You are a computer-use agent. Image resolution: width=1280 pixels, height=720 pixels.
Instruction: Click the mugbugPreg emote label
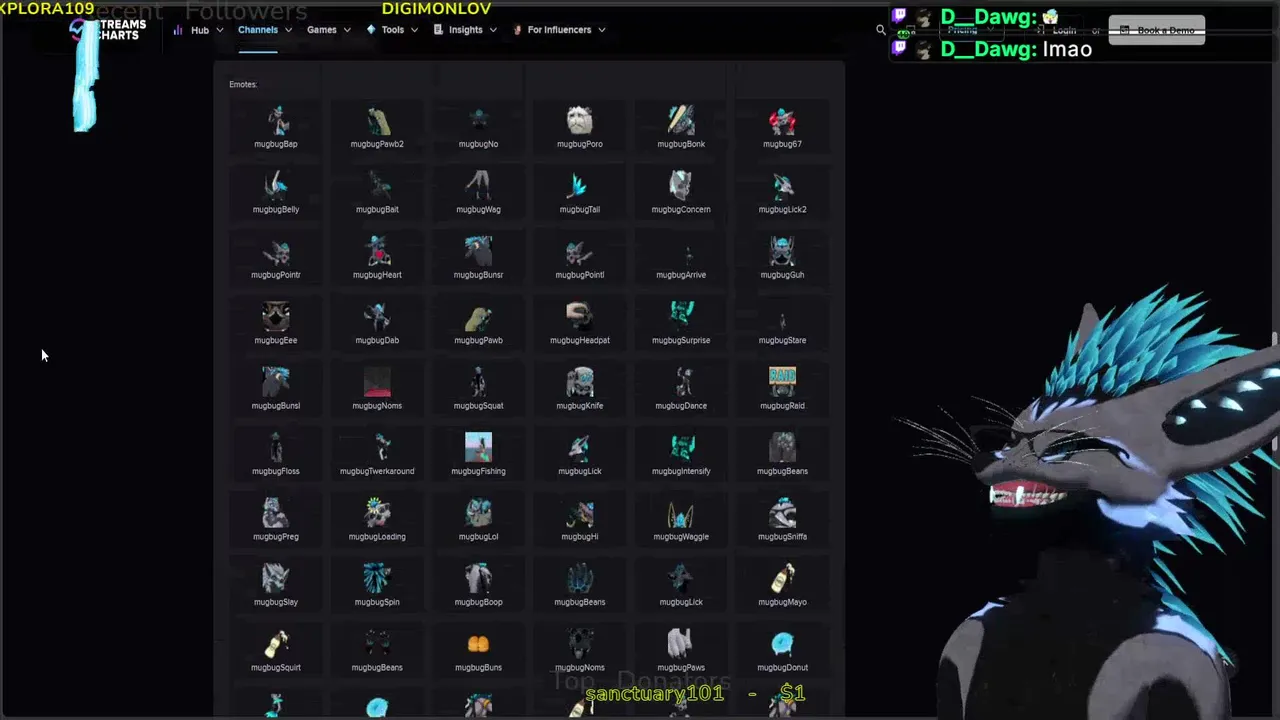(276, 537)
